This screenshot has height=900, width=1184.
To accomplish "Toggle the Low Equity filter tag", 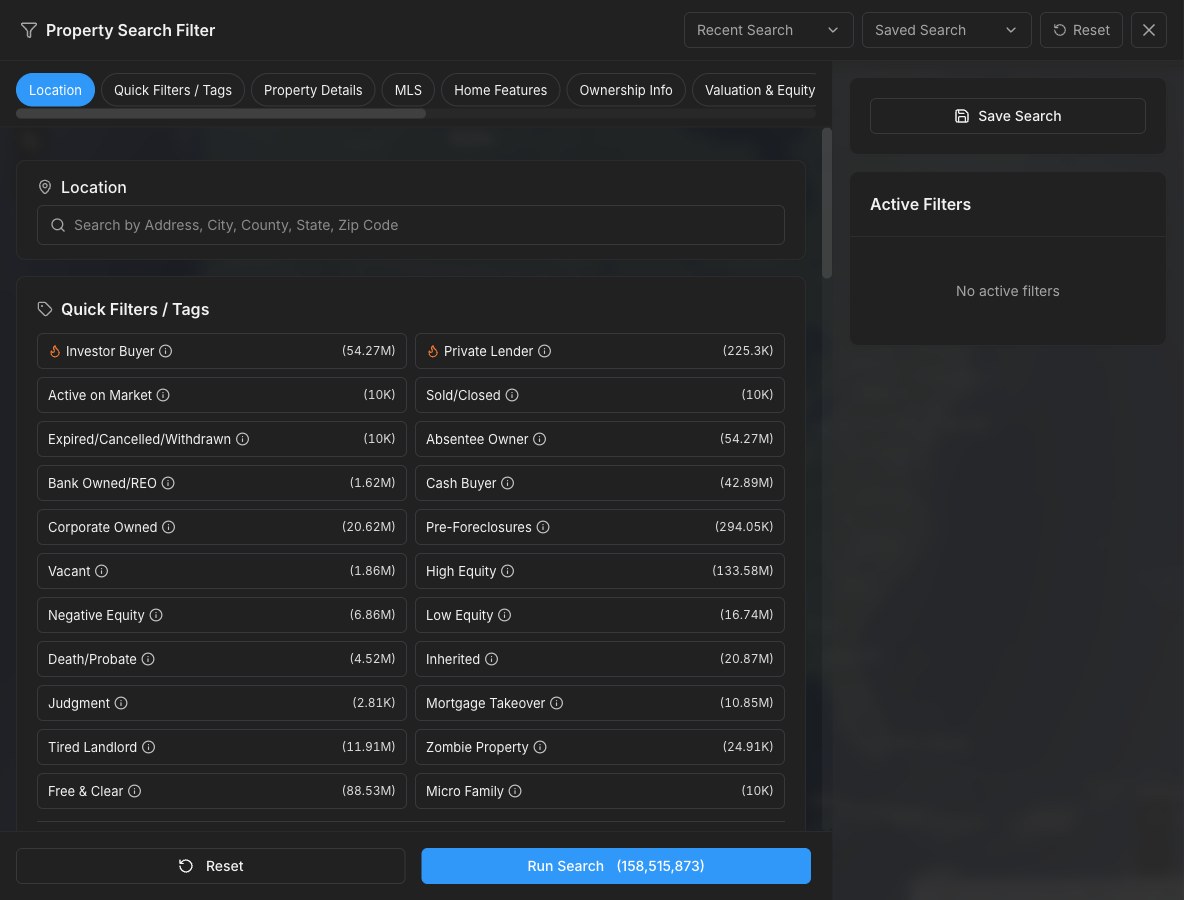I will (x=600, y=615).
